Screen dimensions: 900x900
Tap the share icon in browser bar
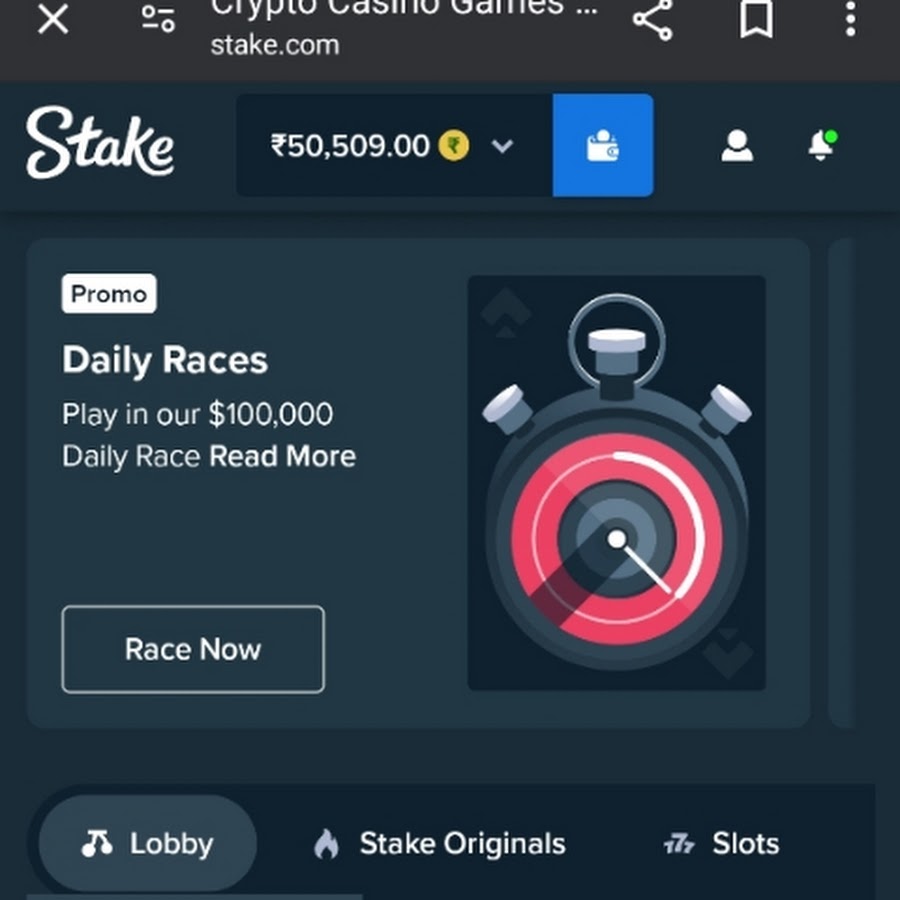653,19
